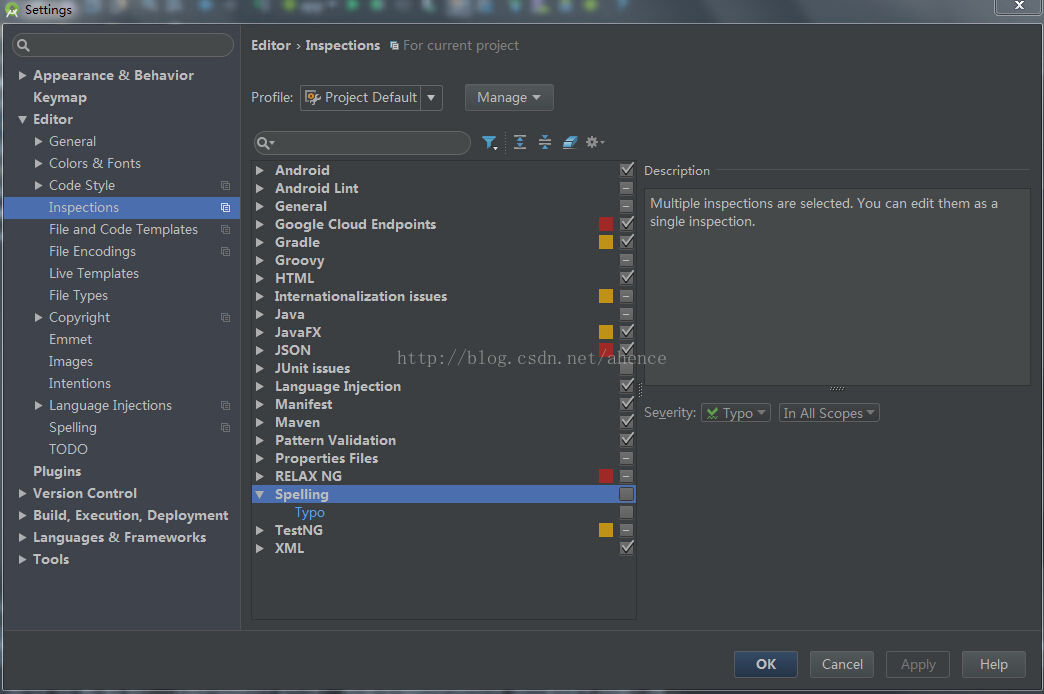This screenshot has height=694, width=1044.
Task: Click the collapse all inspections icon
Action: click(x=545, y=142)
